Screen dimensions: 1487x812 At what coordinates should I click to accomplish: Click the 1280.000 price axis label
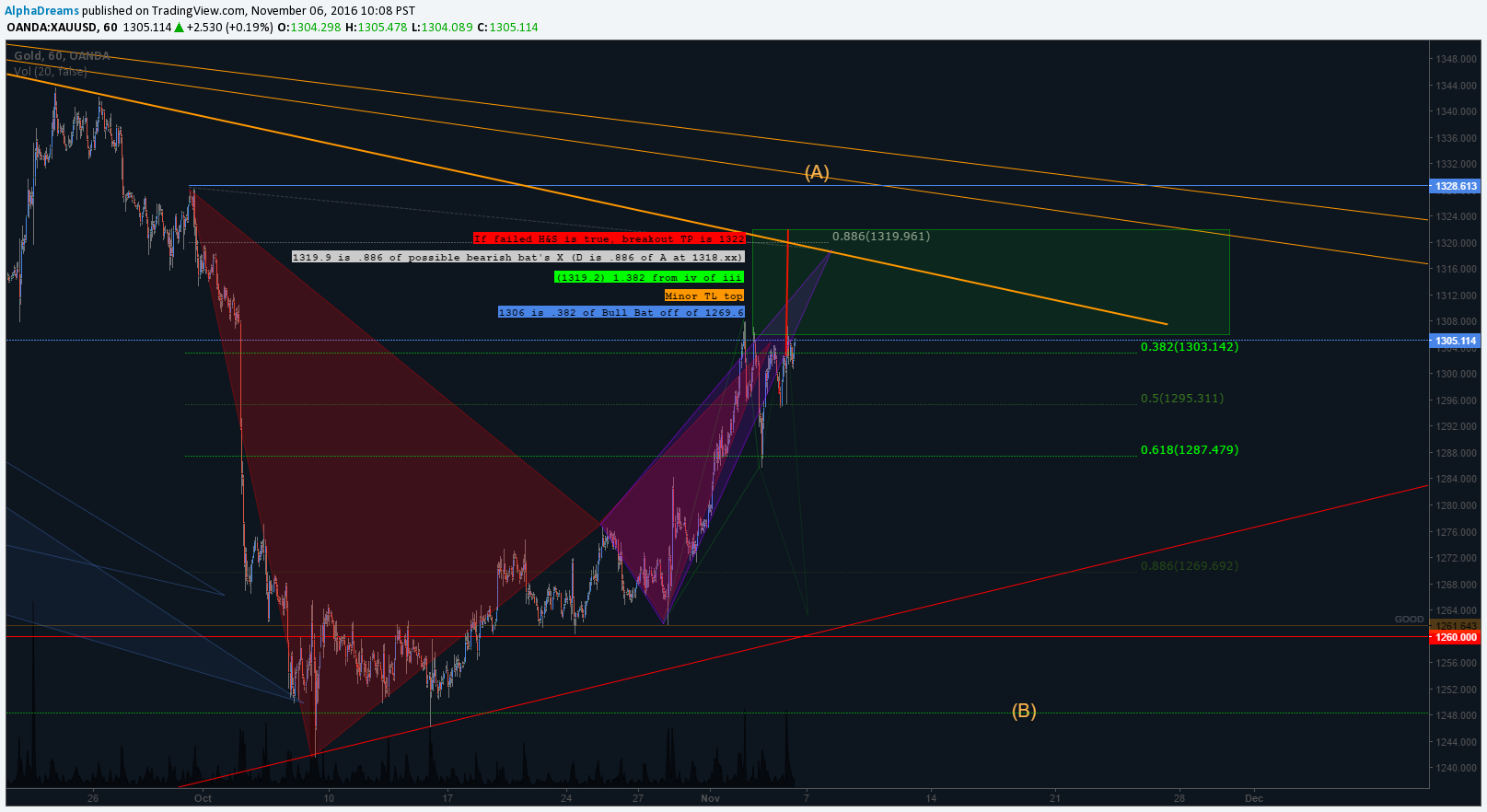pos(1456,505)
